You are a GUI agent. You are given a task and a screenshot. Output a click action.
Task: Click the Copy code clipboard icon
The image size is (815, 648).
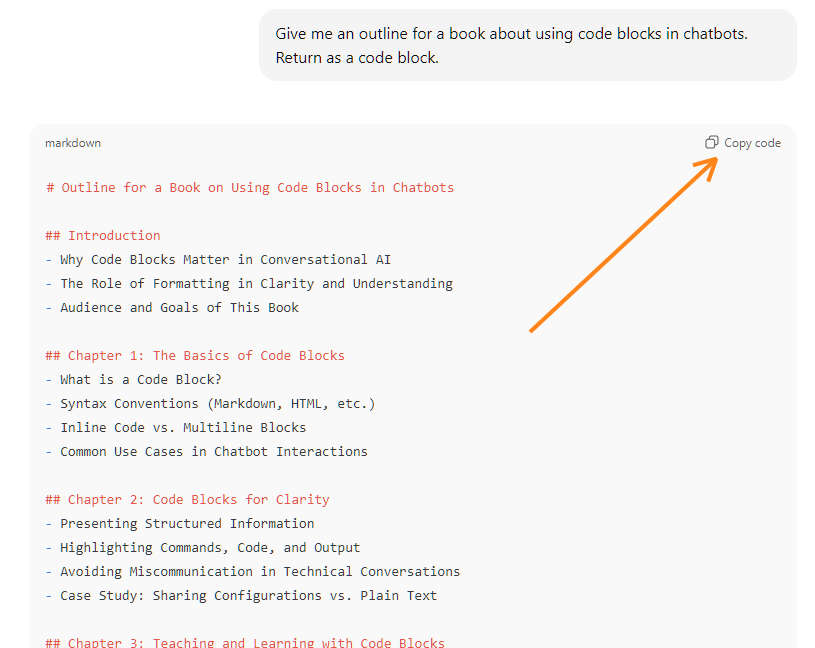(x=712, y=142)
